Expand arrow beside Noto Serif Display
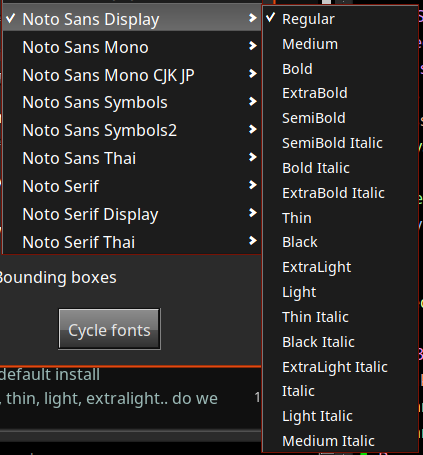423x455 pixels. click(x=253, y=213)
